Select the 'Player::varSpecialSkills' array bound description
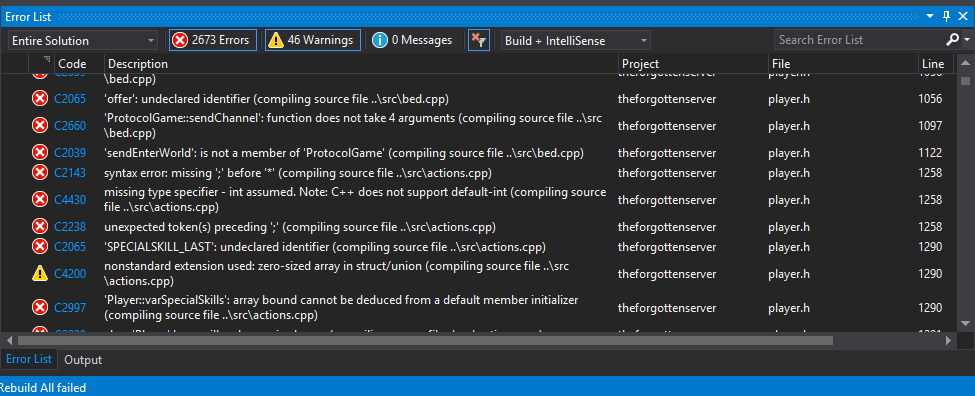Viewport: 975px width, 396px height. pos(341,307)
